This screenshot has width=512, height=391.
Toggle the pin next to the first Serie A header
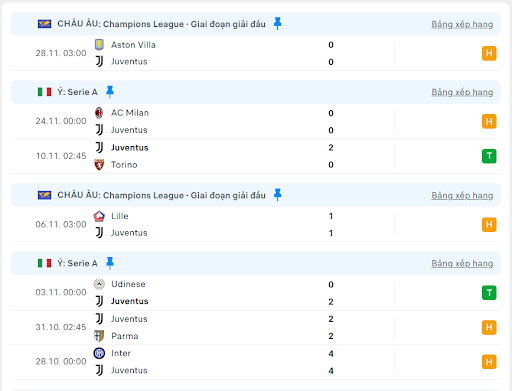110,92
